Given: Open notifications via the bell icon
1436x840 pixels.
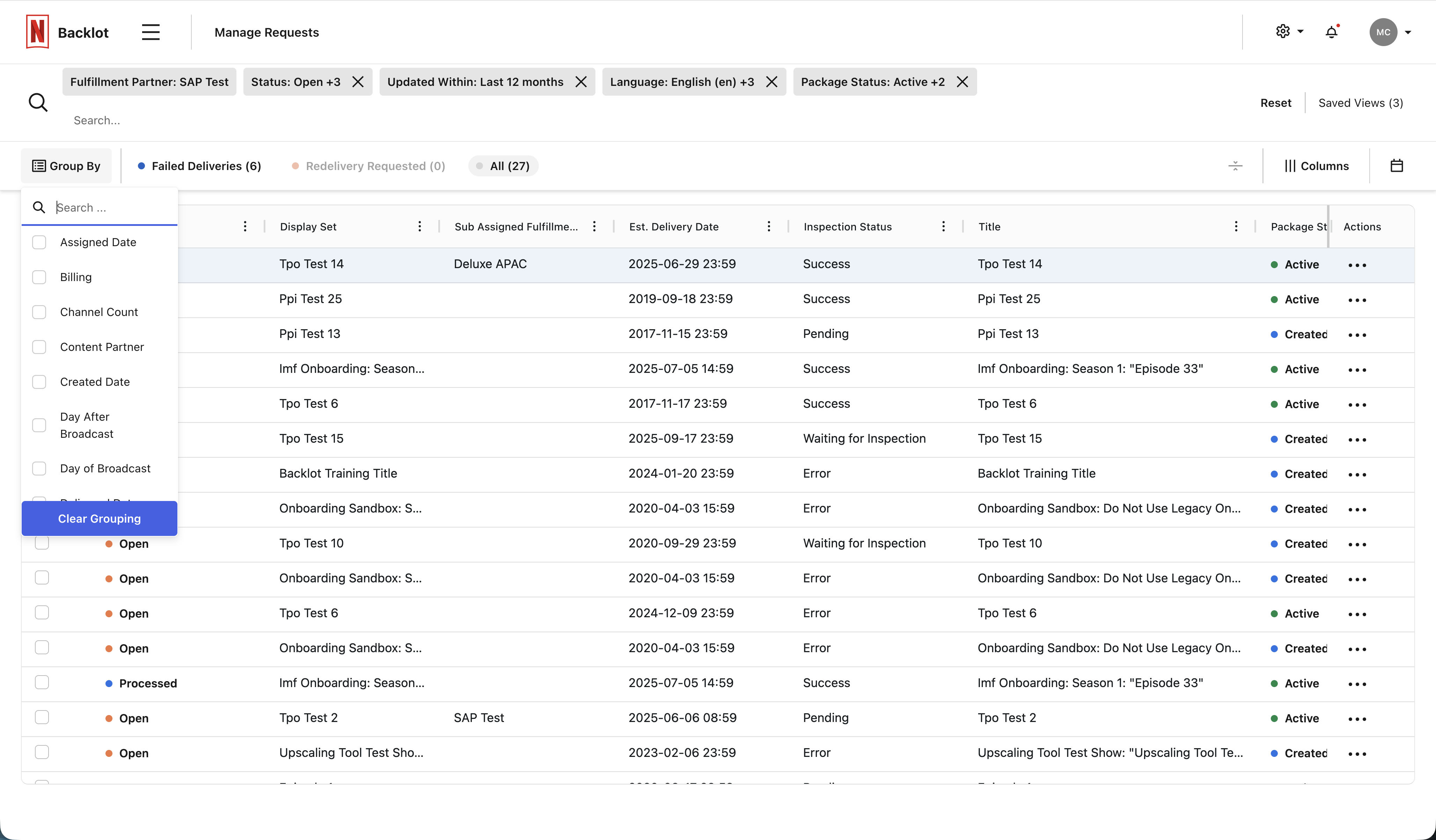Looking at the screenshot, I should coord(1331,32).
